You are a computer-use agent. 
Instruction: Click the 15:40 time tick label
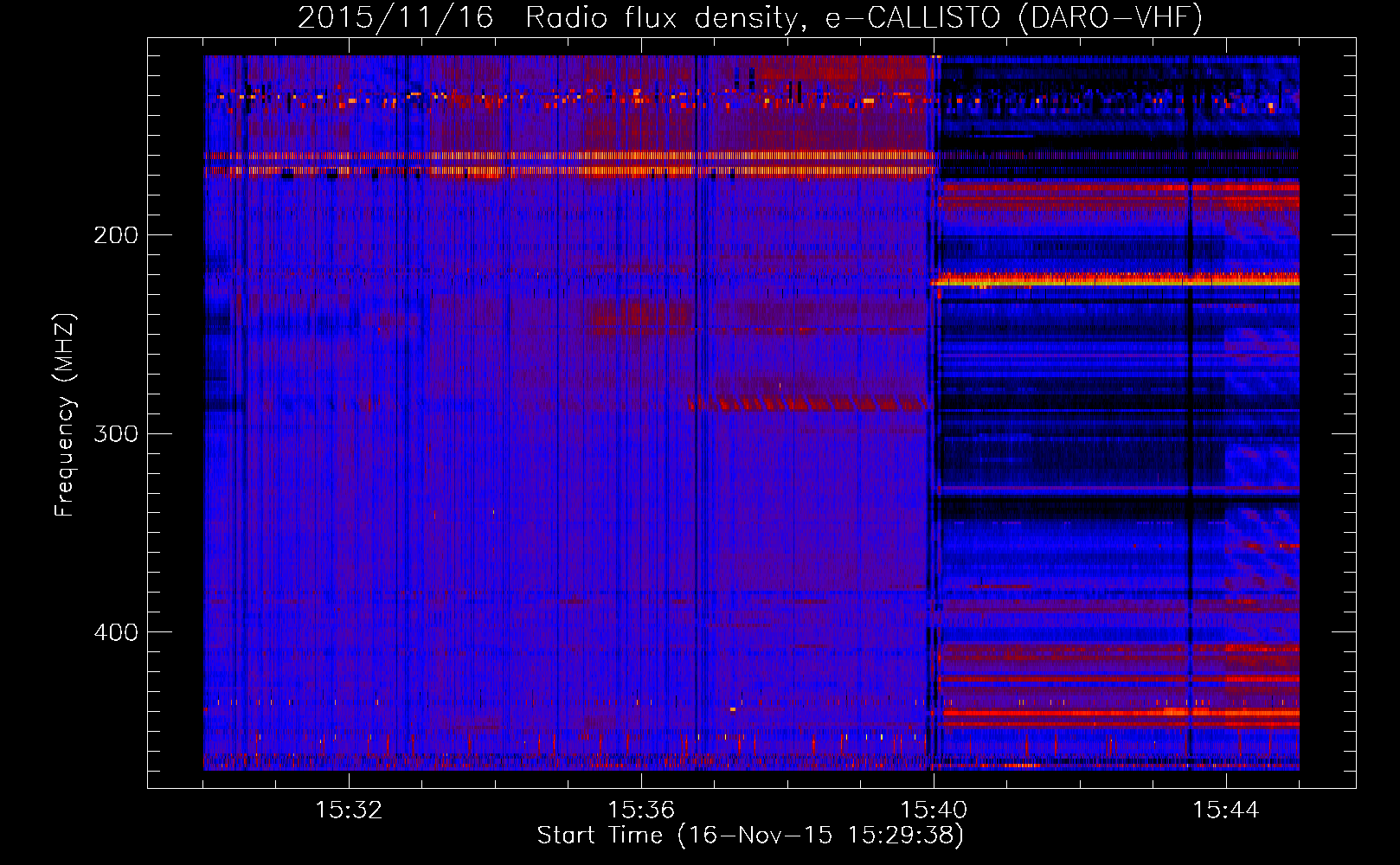[934, 811]
